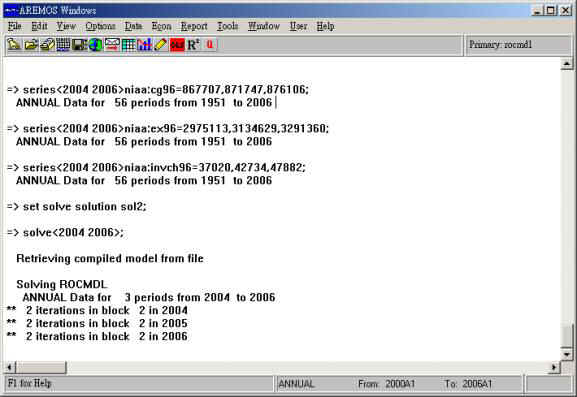Click the yellow pencil edit icon
Image resolution: width=577 pixels, height=397 pixels.
pos(161,45)
